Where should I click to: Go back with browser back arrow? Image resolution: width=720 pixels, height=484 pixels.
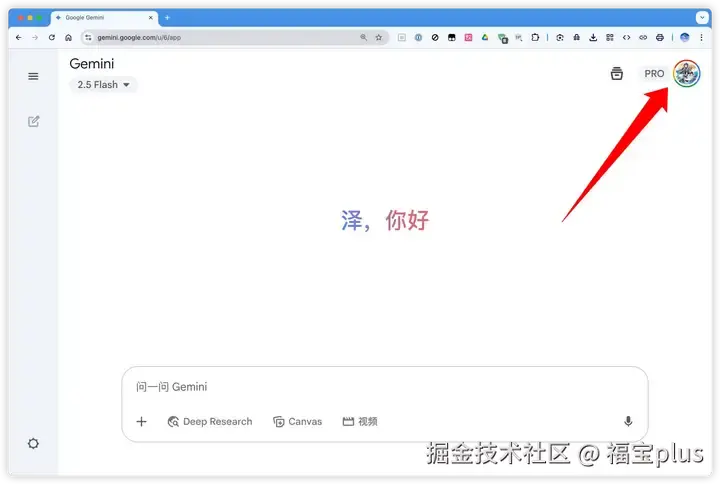19,38
